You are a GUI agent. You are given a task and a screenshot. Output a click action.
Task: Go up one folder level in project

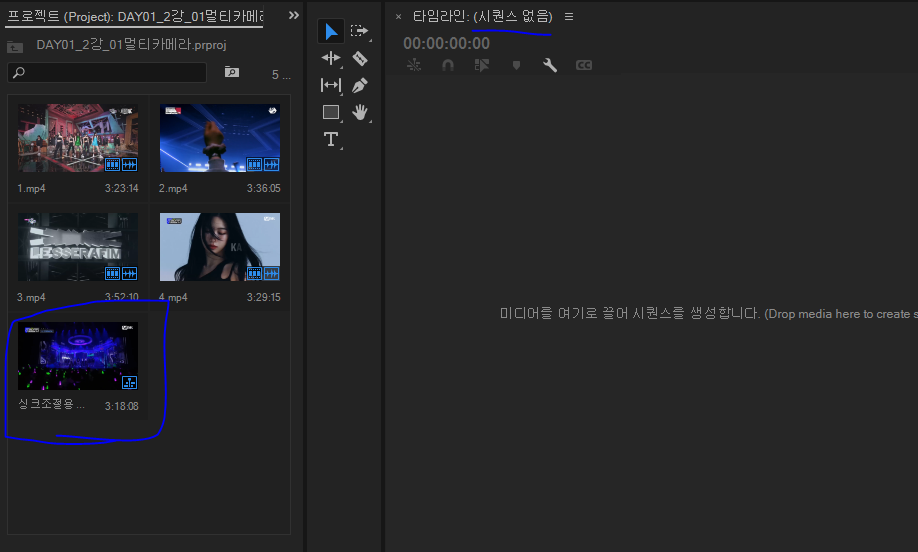[x=15, y=47]
